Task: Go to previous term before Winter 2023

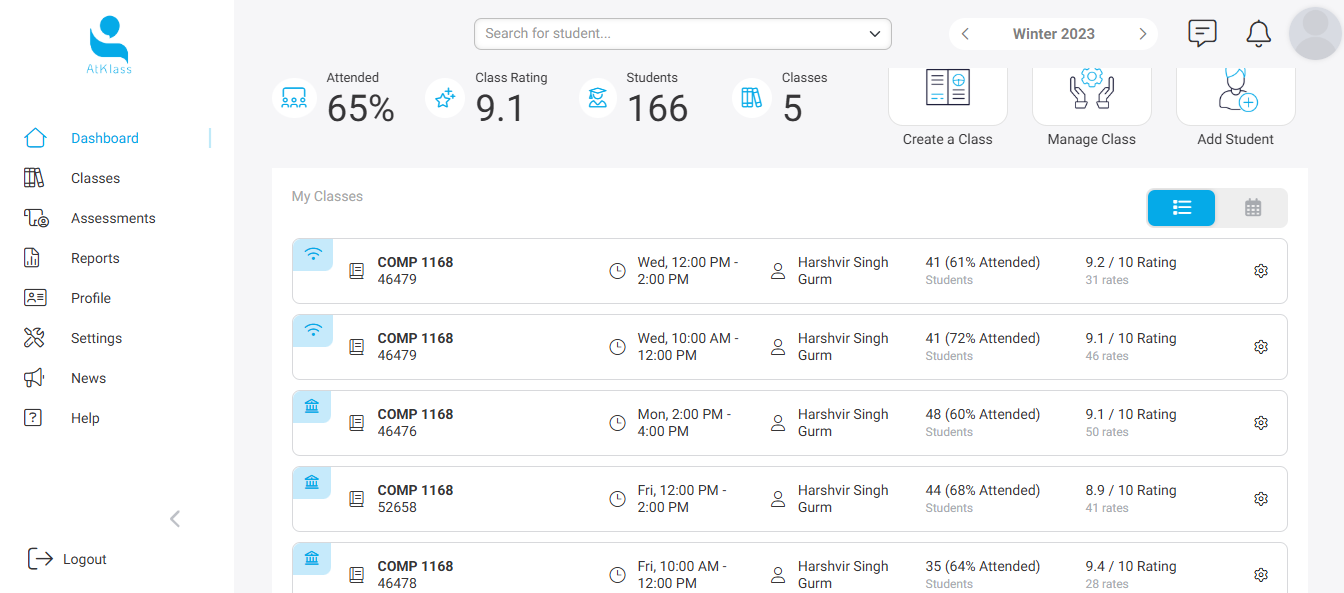Action: click(965, 34)
